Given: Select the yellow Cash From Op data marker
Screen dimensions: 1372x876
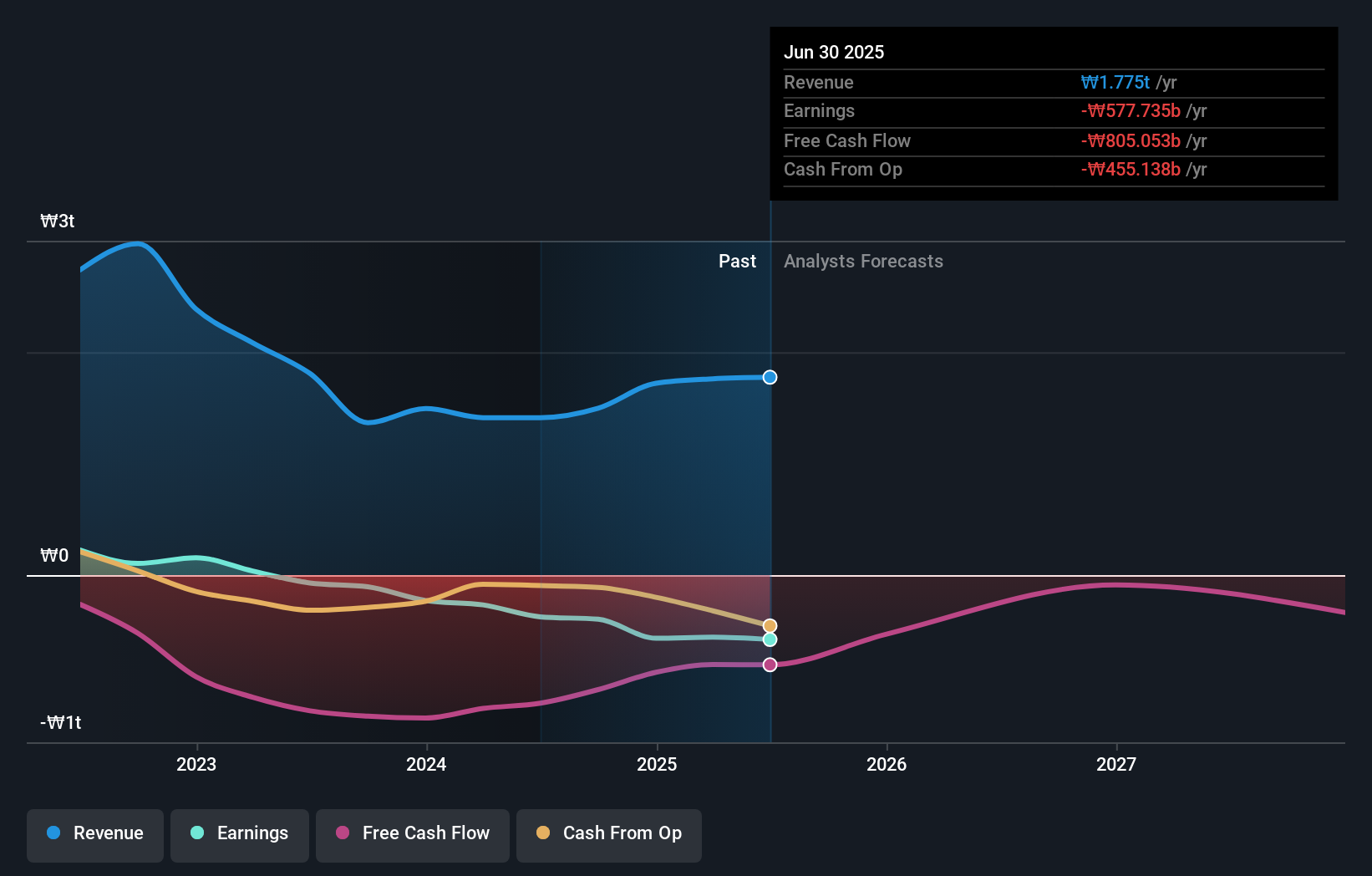Looking at the screenshot, I should pos(769,624).
